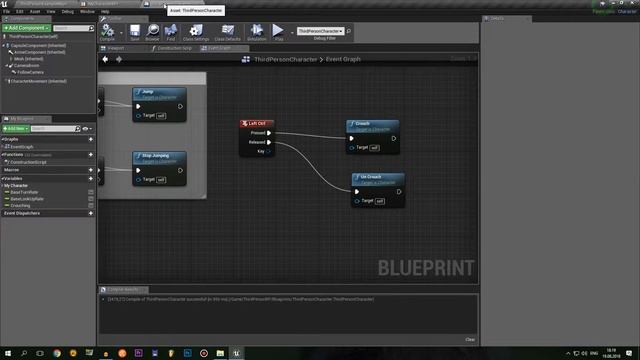This screenshot has height=360, width=640.
Task: Click the Components search magnifier icon
Action: 91,28
